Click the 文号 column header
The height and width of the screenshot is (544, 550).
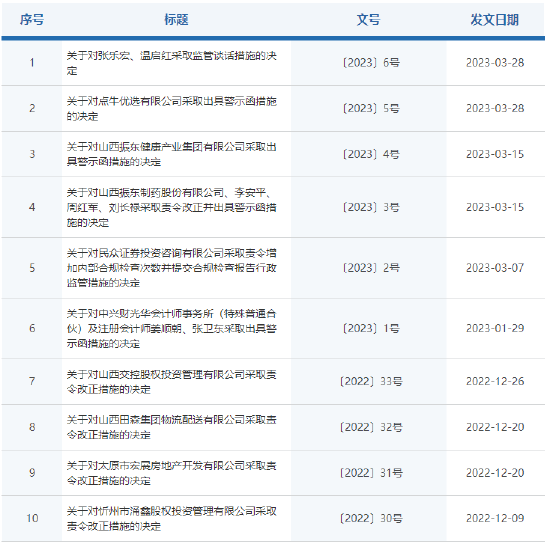[x=368, y=20]
